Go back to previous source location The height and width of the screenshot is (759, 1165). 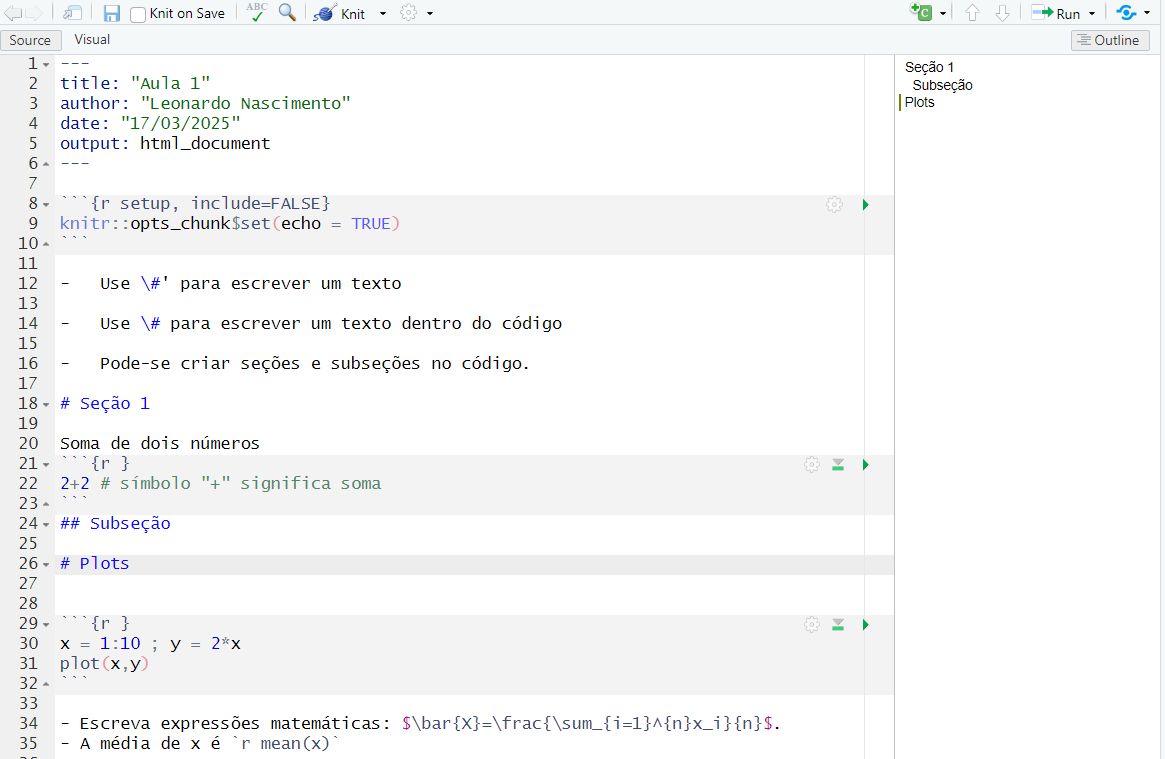pos(13,13)
